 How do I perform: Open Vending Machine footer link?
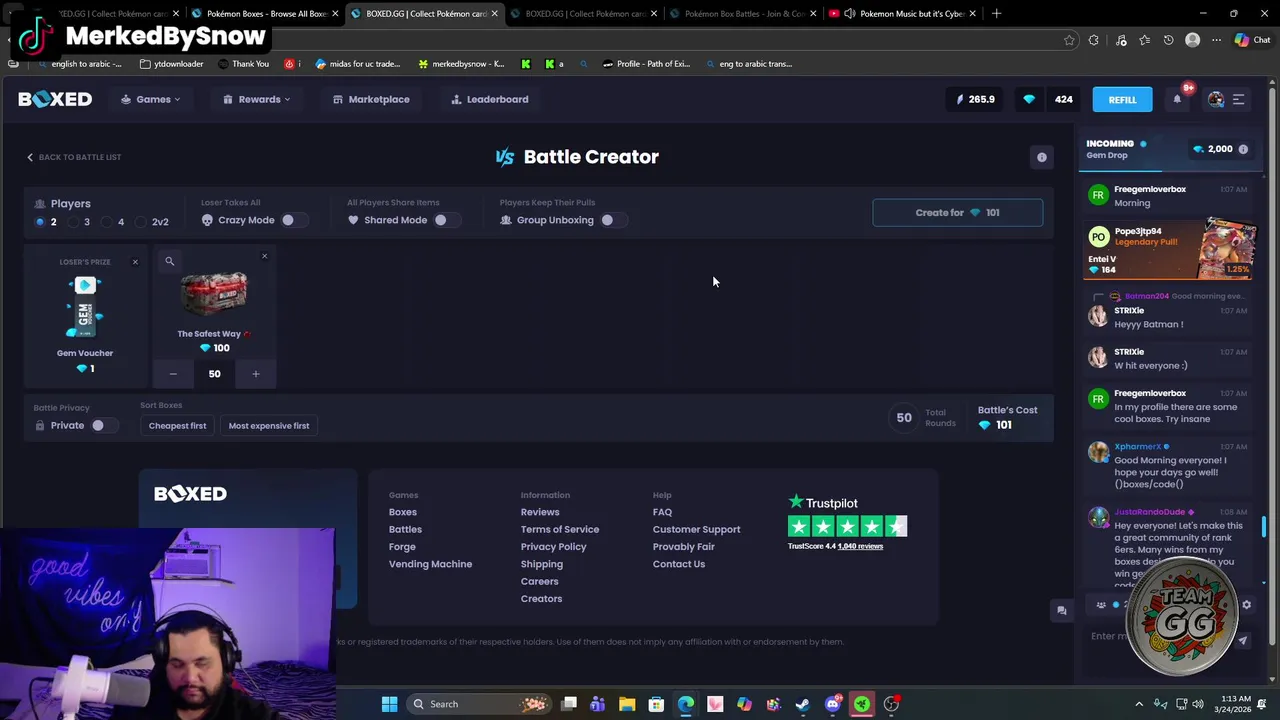point(430,564)
